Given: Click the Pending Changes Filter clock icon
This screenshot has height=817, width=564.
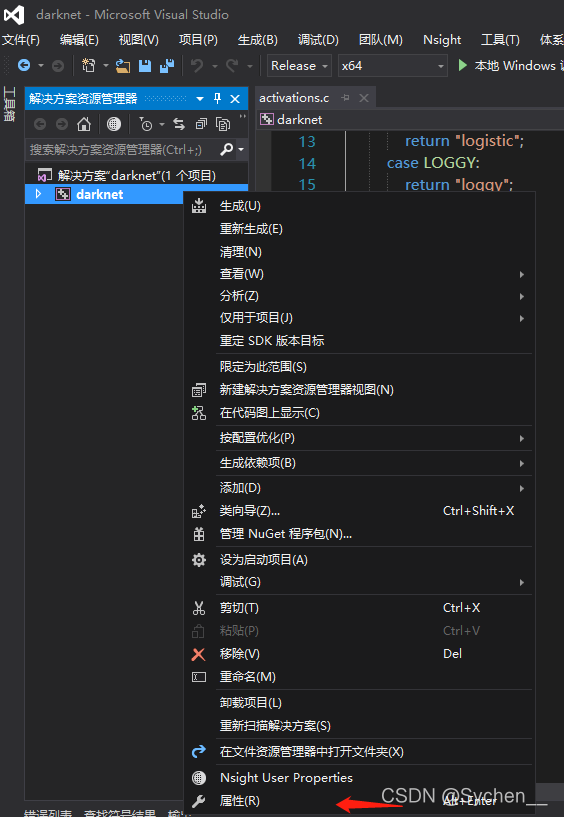Looking at the screenshot, I should [x=146, y=124].
